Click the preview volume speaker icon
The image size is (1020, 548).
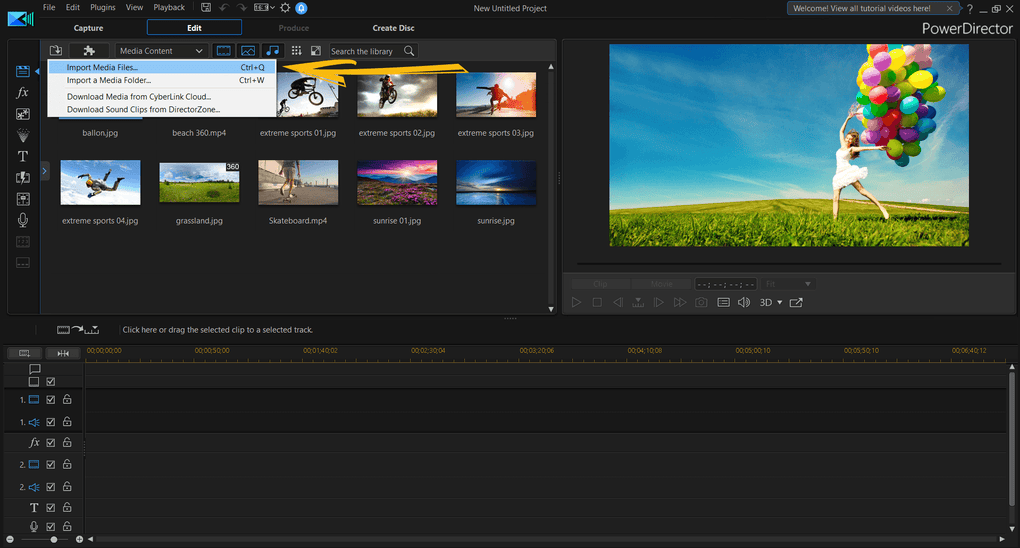tap(744, 302)
